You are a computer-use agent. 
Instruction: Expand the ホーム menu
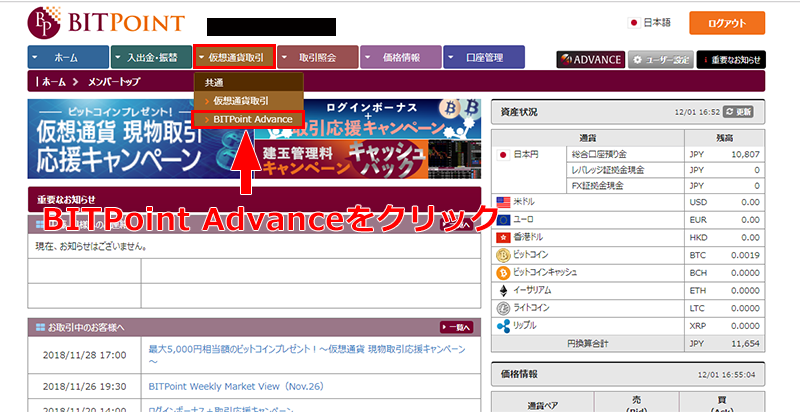click(x=68, y=57)
